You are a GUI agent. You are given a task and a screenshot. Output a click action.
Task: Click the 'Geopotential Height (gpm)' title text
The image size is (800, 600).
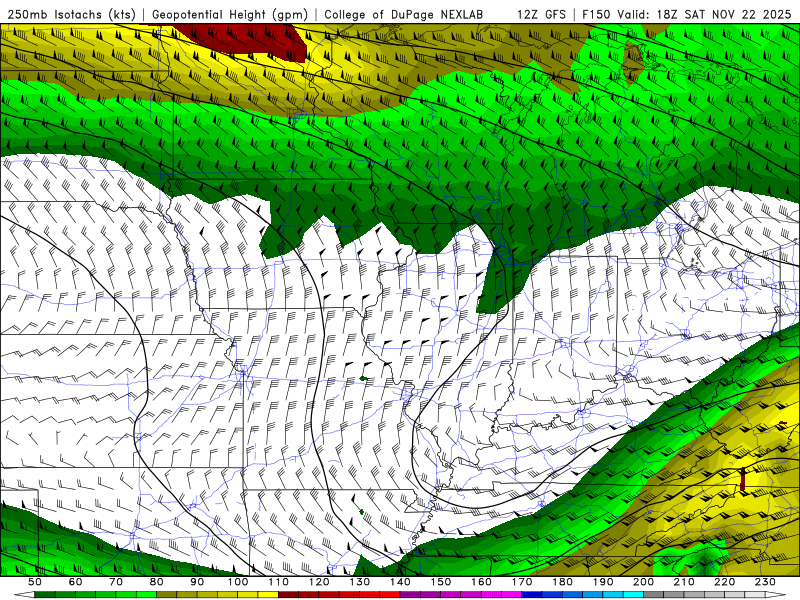click(230, 14)
